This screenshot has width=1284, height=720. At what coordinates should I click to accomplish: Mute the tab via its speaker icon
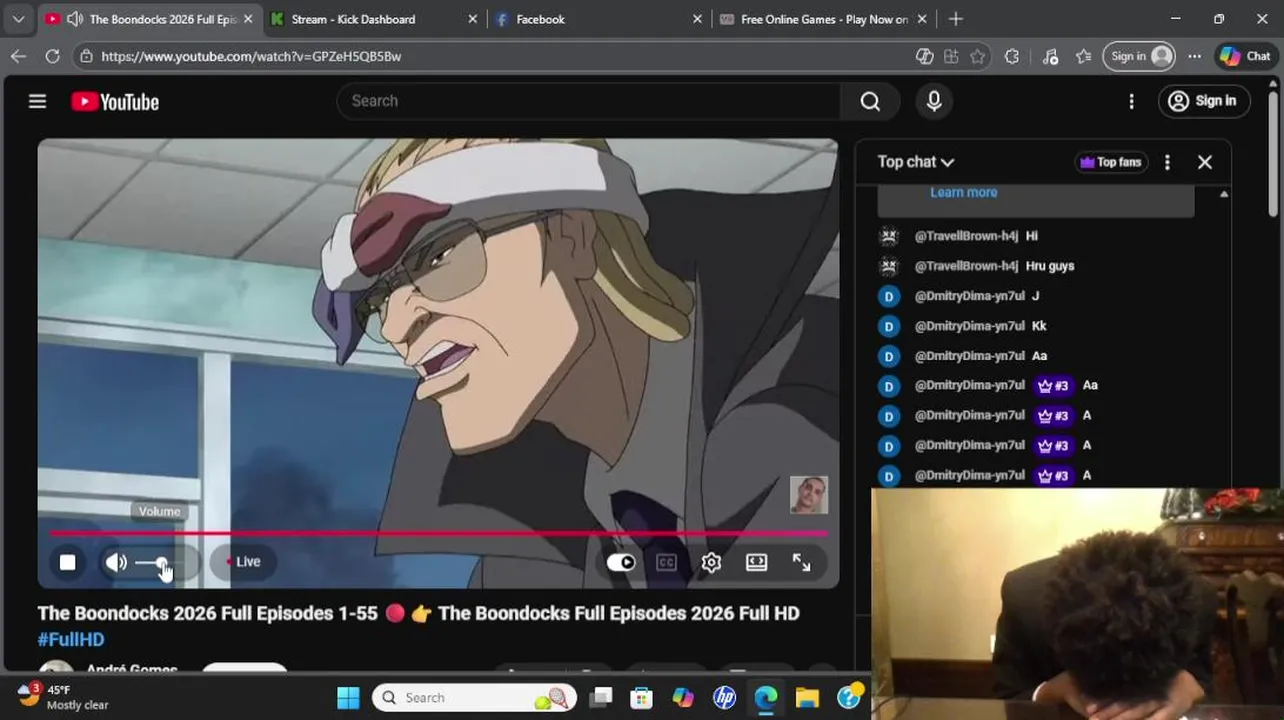coord(74,19)
